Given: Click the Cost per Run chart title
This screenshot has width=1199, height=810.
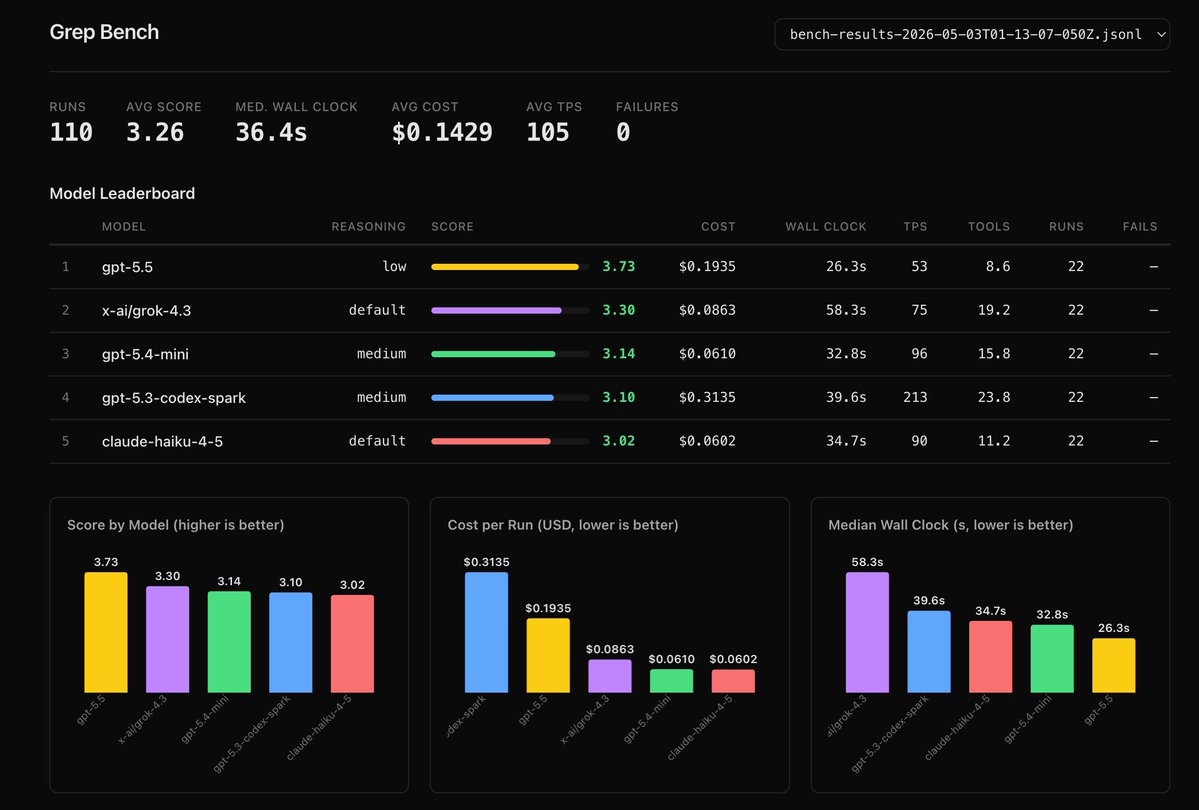Looking at the screenshot, I should tap(563, 525).
